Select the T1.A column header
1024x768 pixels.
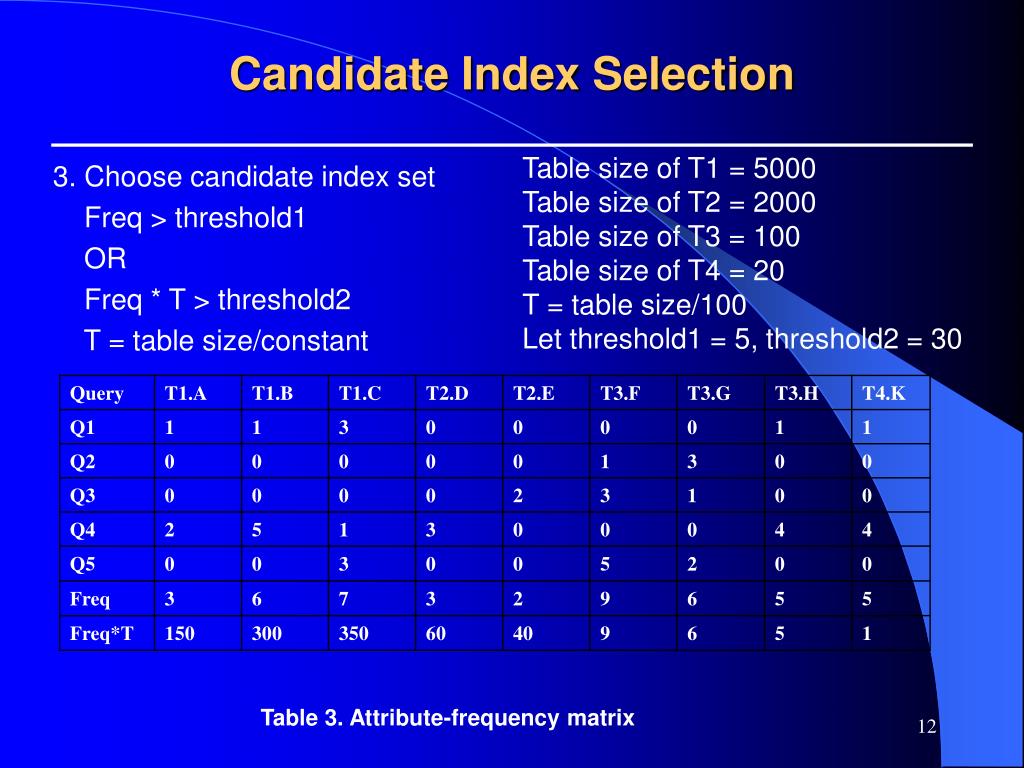point(185,393)
